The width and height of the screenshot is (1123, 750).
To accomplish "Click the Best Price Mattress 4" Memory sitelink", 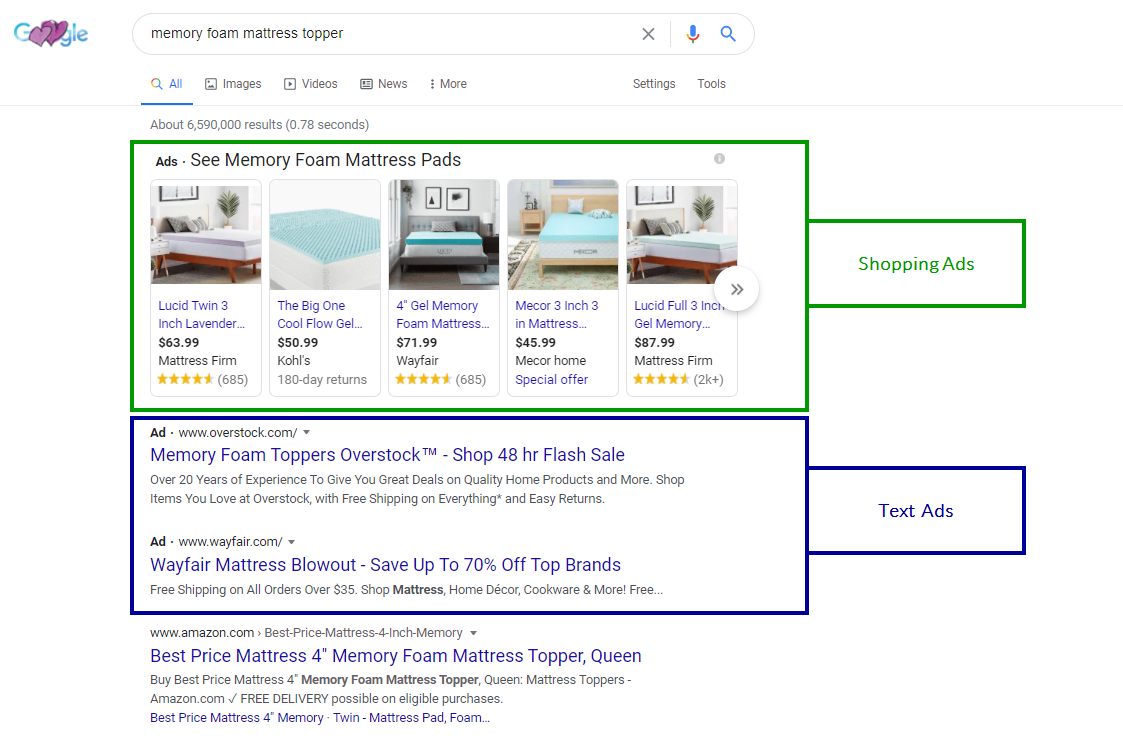I will (x=236, y=718).
